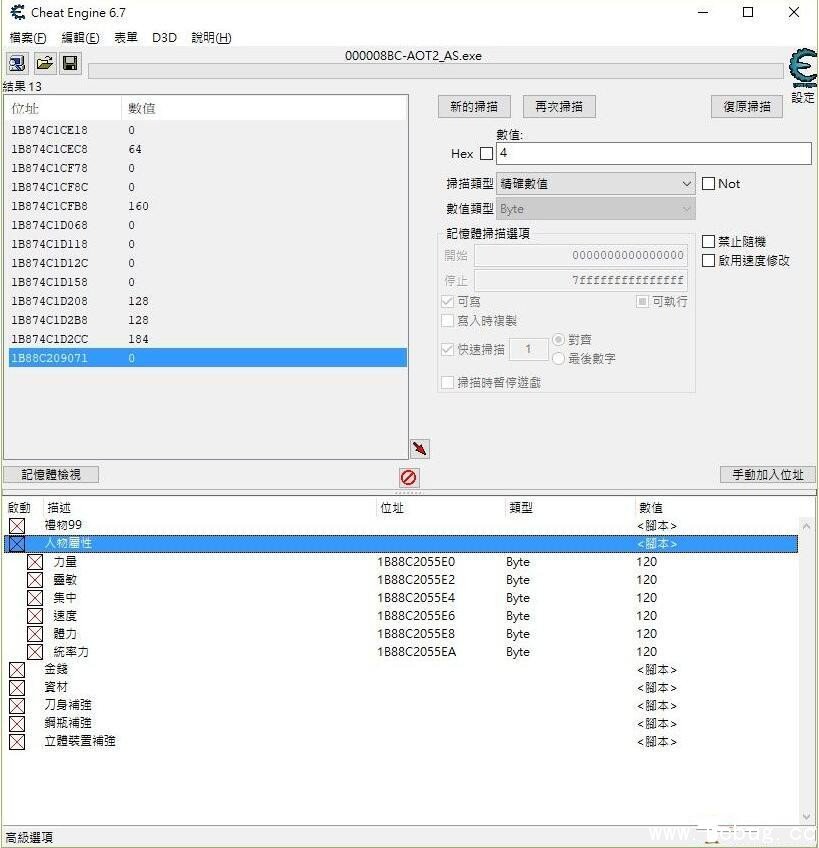Toggle the Hex checkbox
Viewport: 819px width, 848px height.
pos(486,154)
